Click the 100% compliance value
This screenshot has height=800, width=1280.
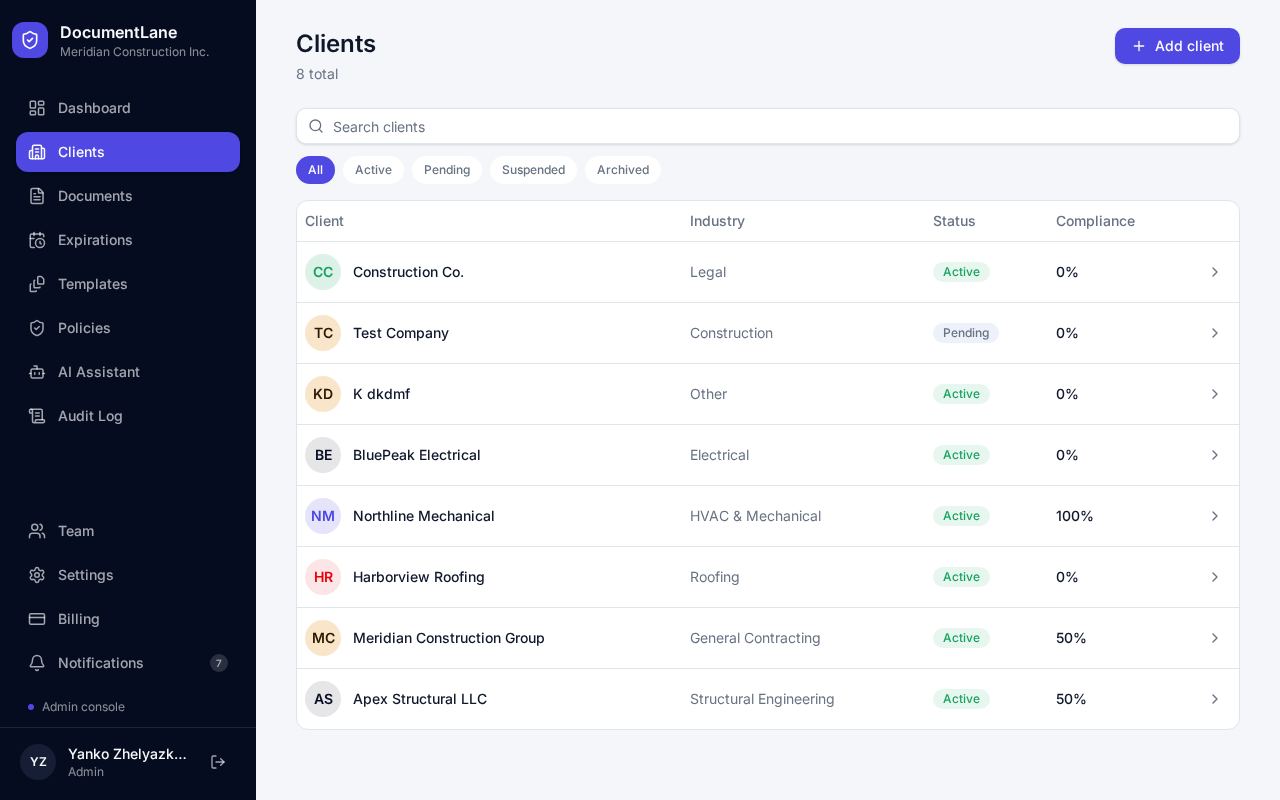pos(1075,516)
